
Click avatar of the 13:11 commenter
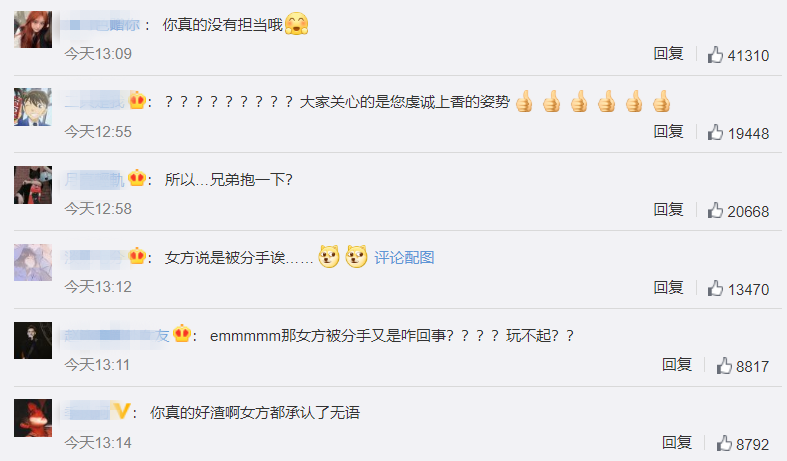coord(33,340)
